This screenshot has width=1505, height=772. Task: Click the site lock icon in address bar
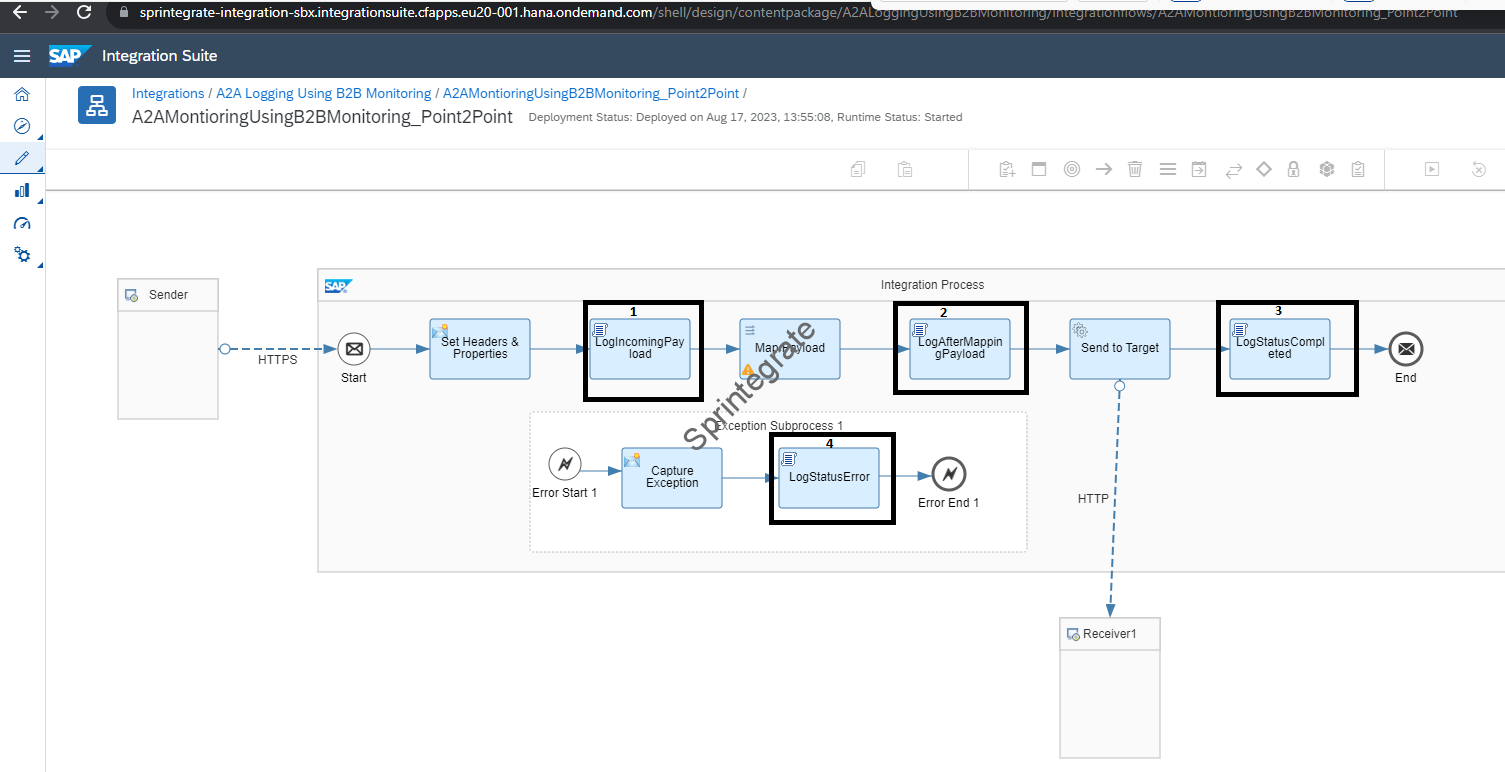[123, 13]
